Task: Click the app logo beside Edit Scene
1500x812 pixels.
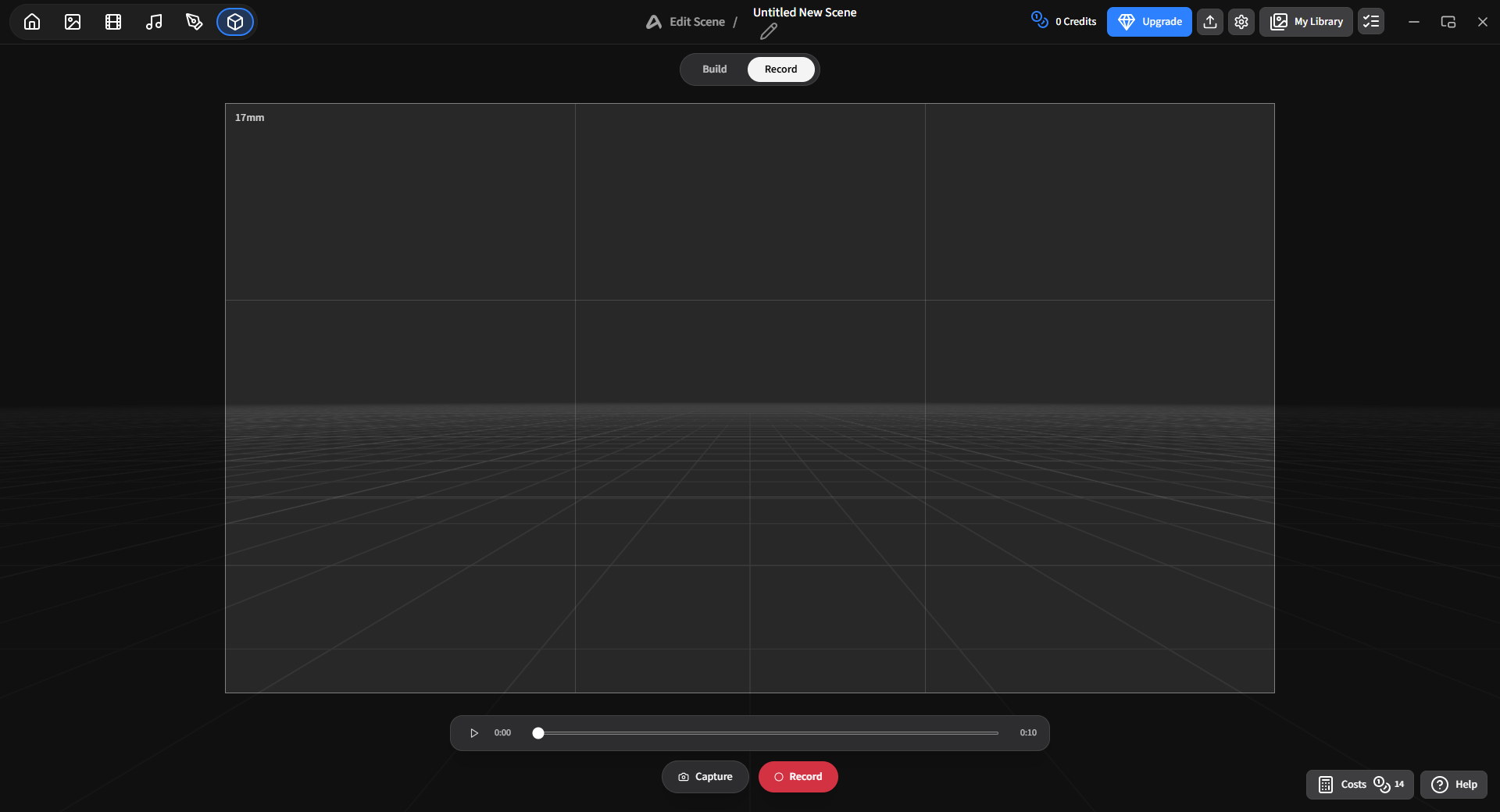Action: 654,22
